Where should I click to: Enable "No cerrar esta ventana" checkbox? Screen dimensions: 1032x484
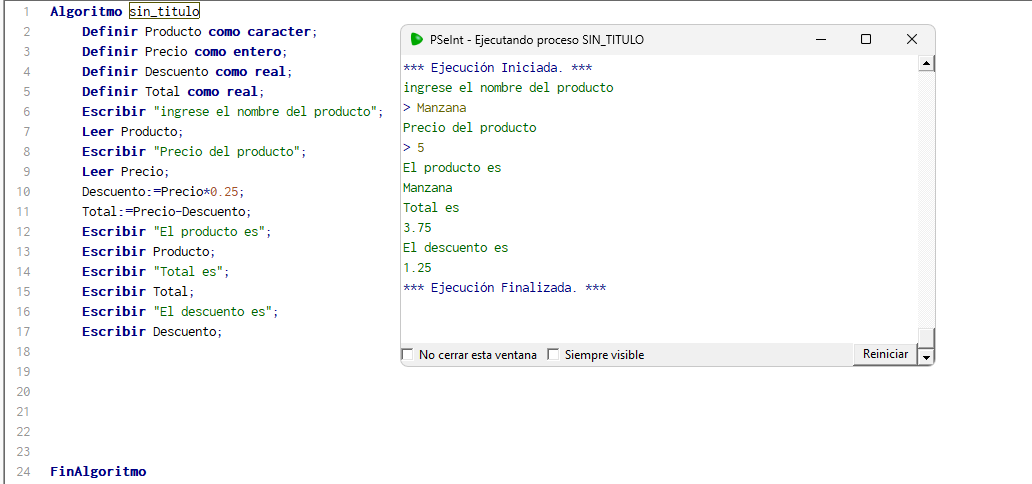pos(407,355)
